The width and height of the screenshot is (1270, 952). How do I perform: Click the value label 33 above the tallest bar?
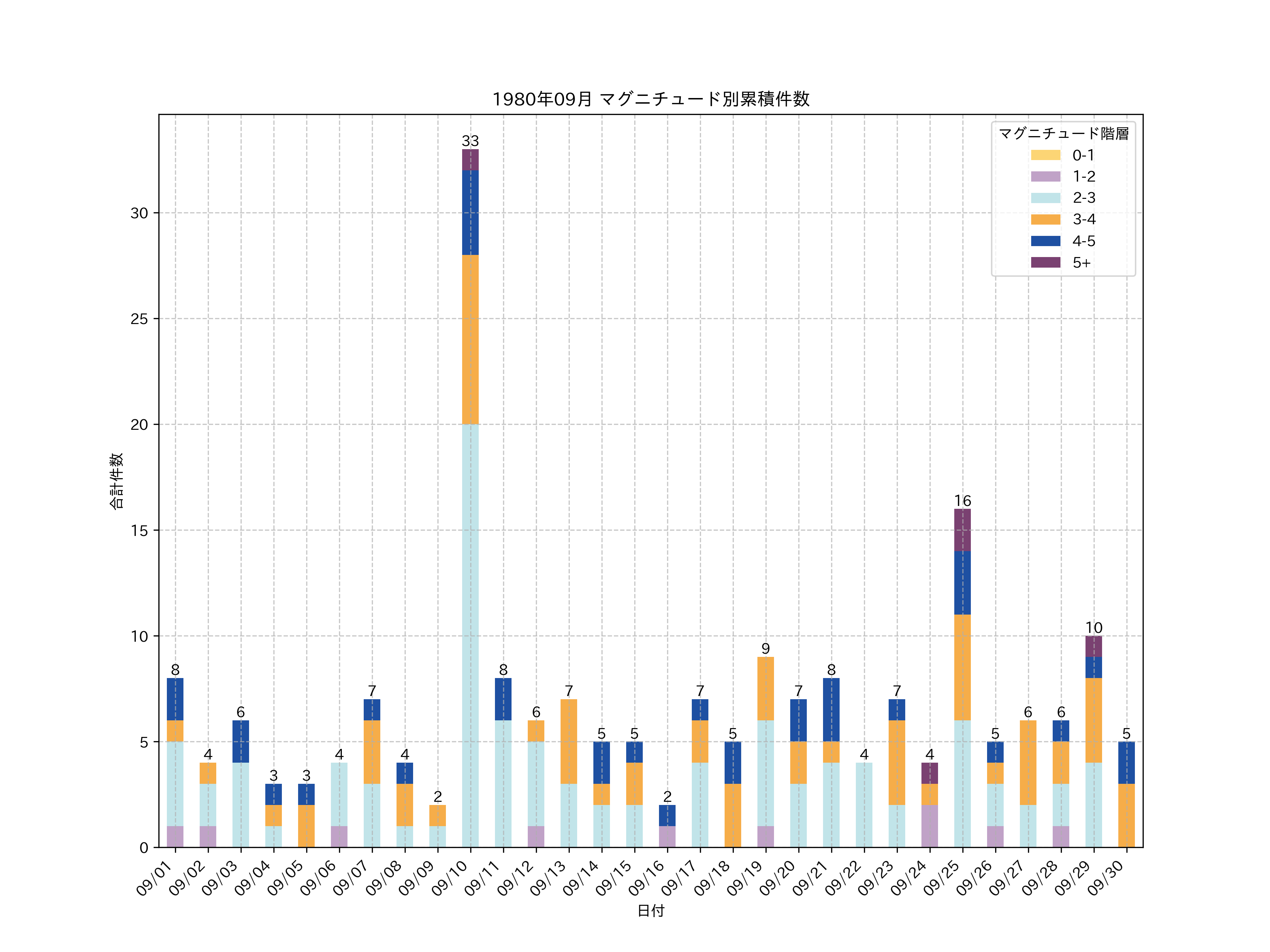pos(470,141)
